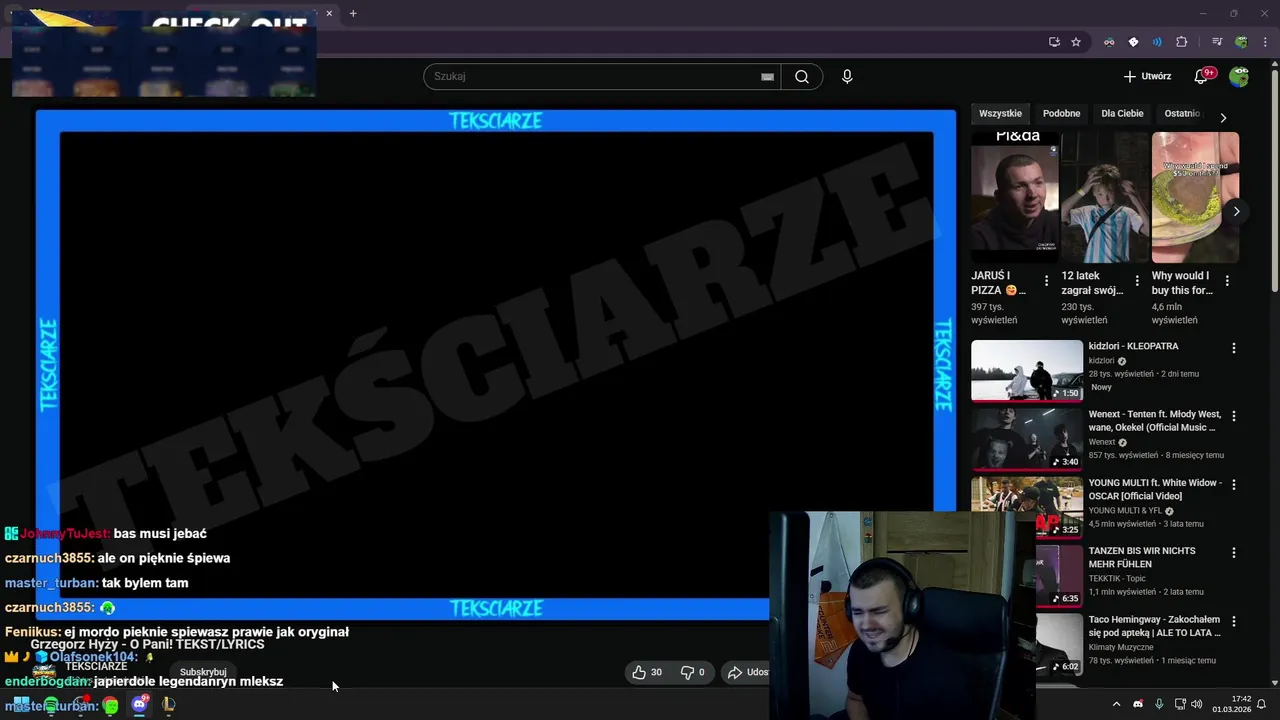
Task: Click the Wenext channel name
Action: (1102, 442)
